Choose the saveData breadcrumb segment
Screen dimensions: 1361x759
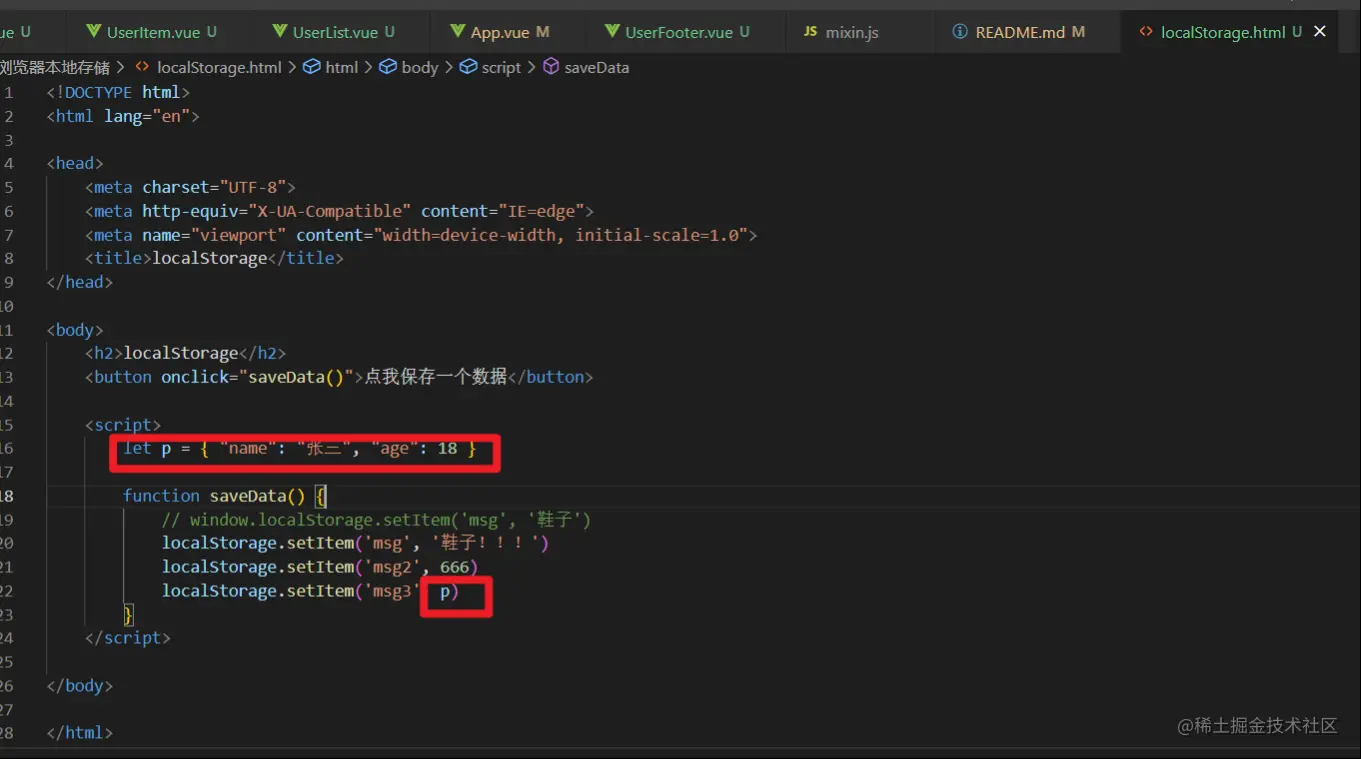597,67
